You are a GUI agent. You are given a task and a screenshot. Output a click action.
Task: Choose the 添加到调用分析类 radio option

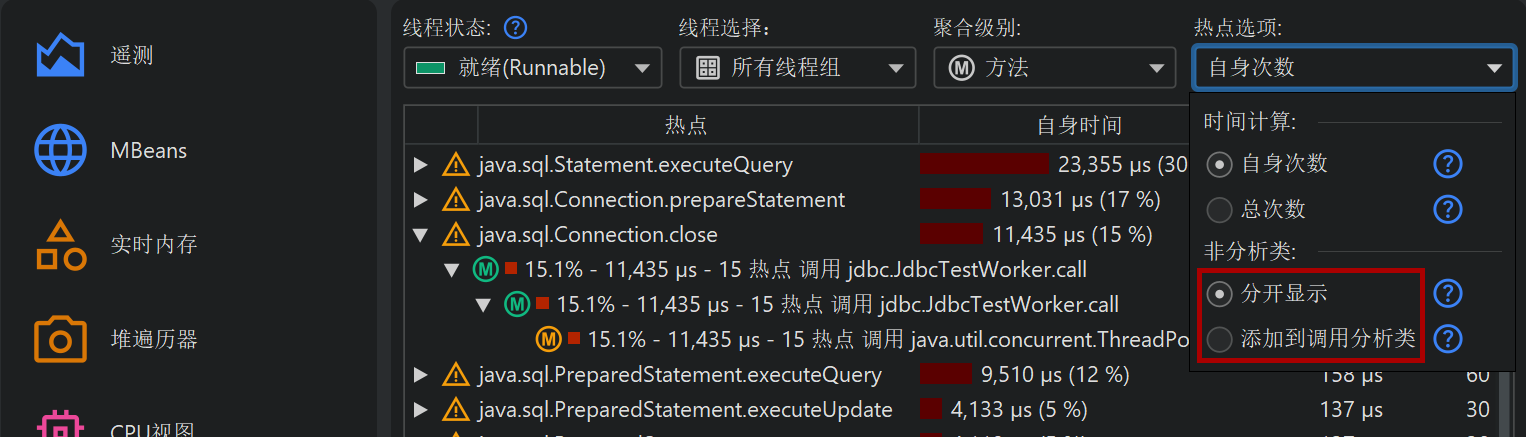(x=1219, y=340)
